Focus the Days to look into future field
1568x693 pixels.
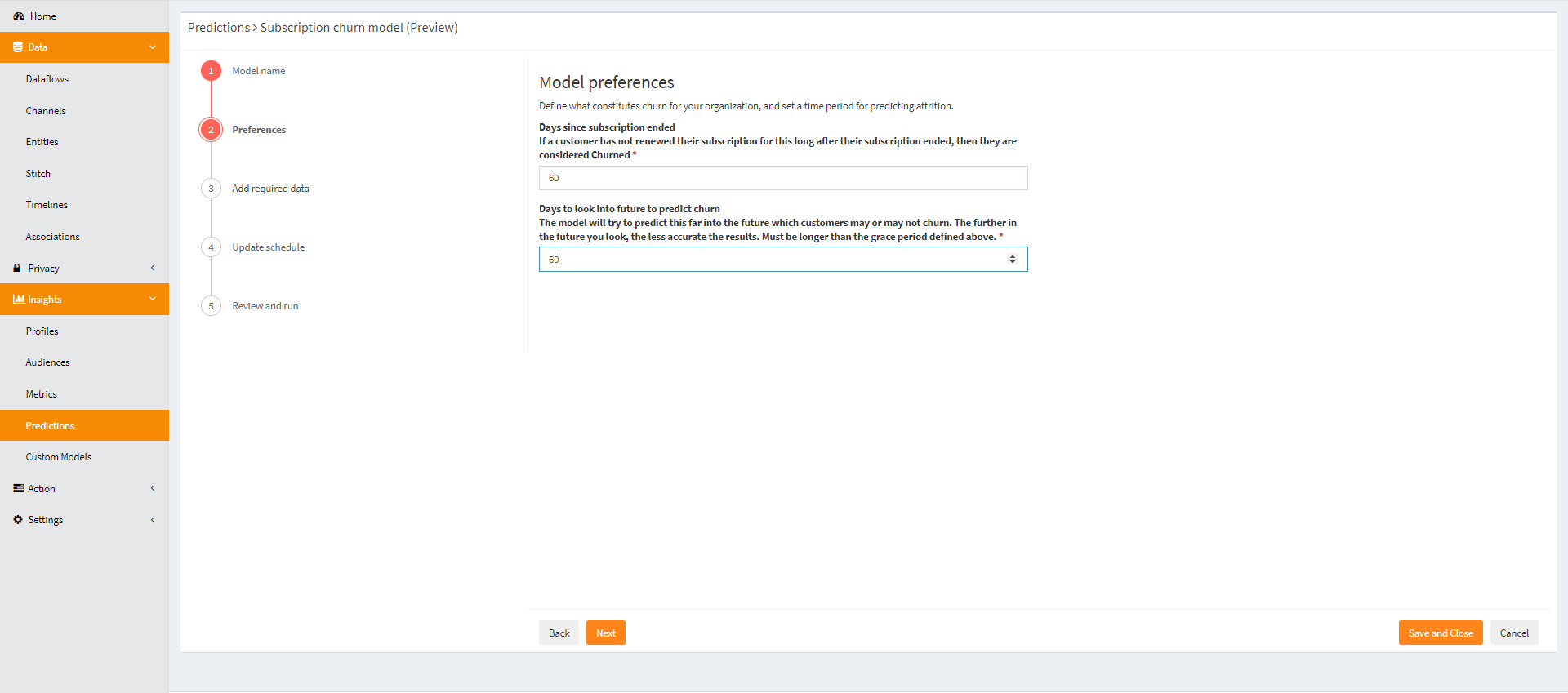(x=783, y=260)
